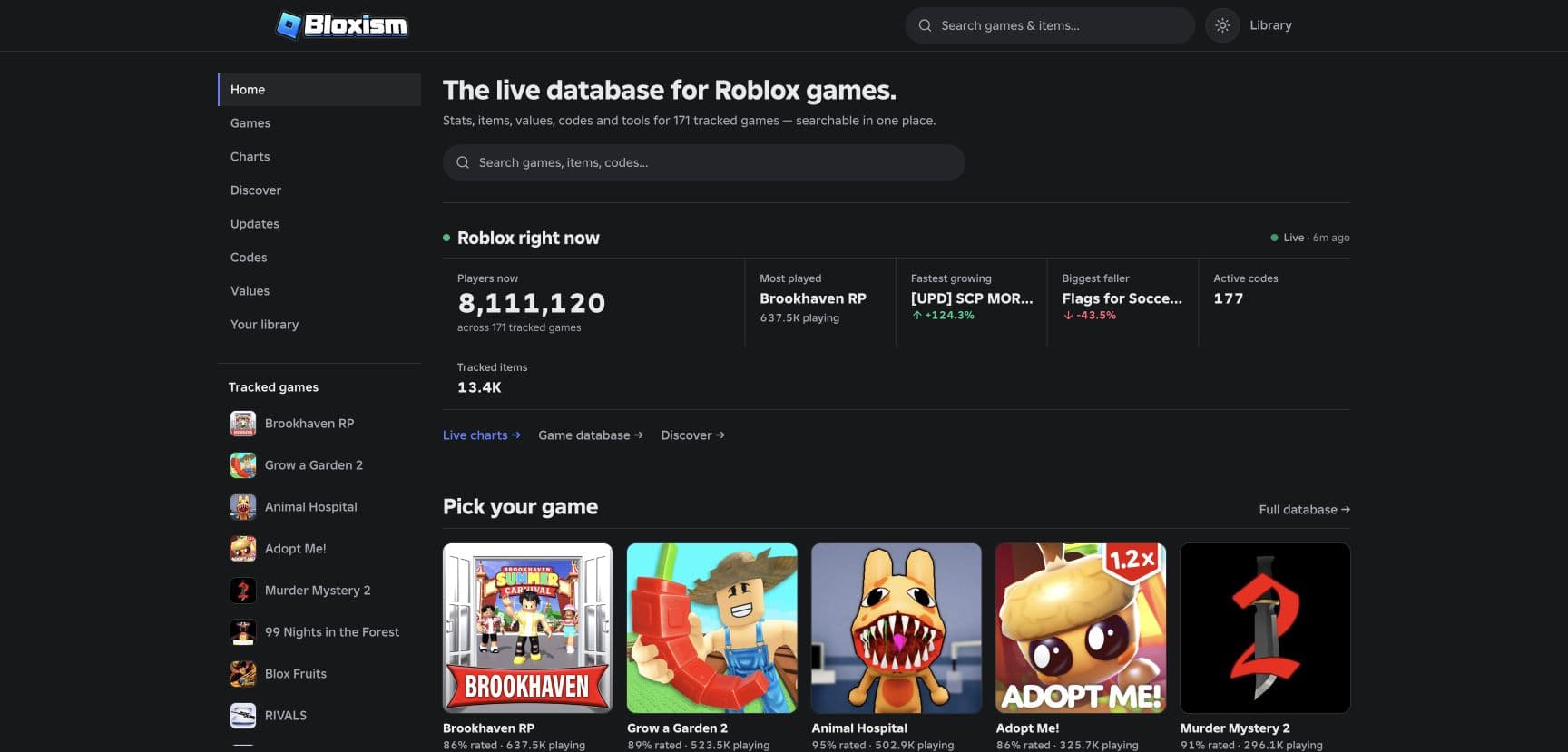1568x752 pixels.
Task: Open Adopt Me! in tracked games list
Action: (296, 549)
